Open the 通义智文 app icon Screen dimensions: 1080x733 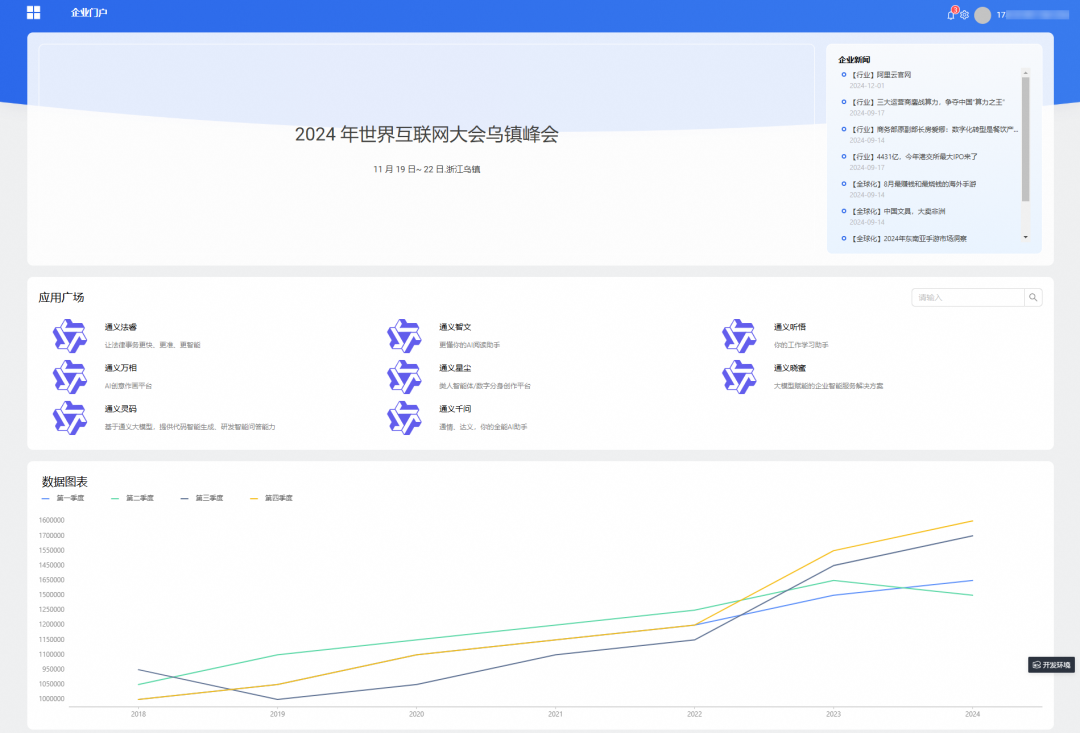coord(404,335)
